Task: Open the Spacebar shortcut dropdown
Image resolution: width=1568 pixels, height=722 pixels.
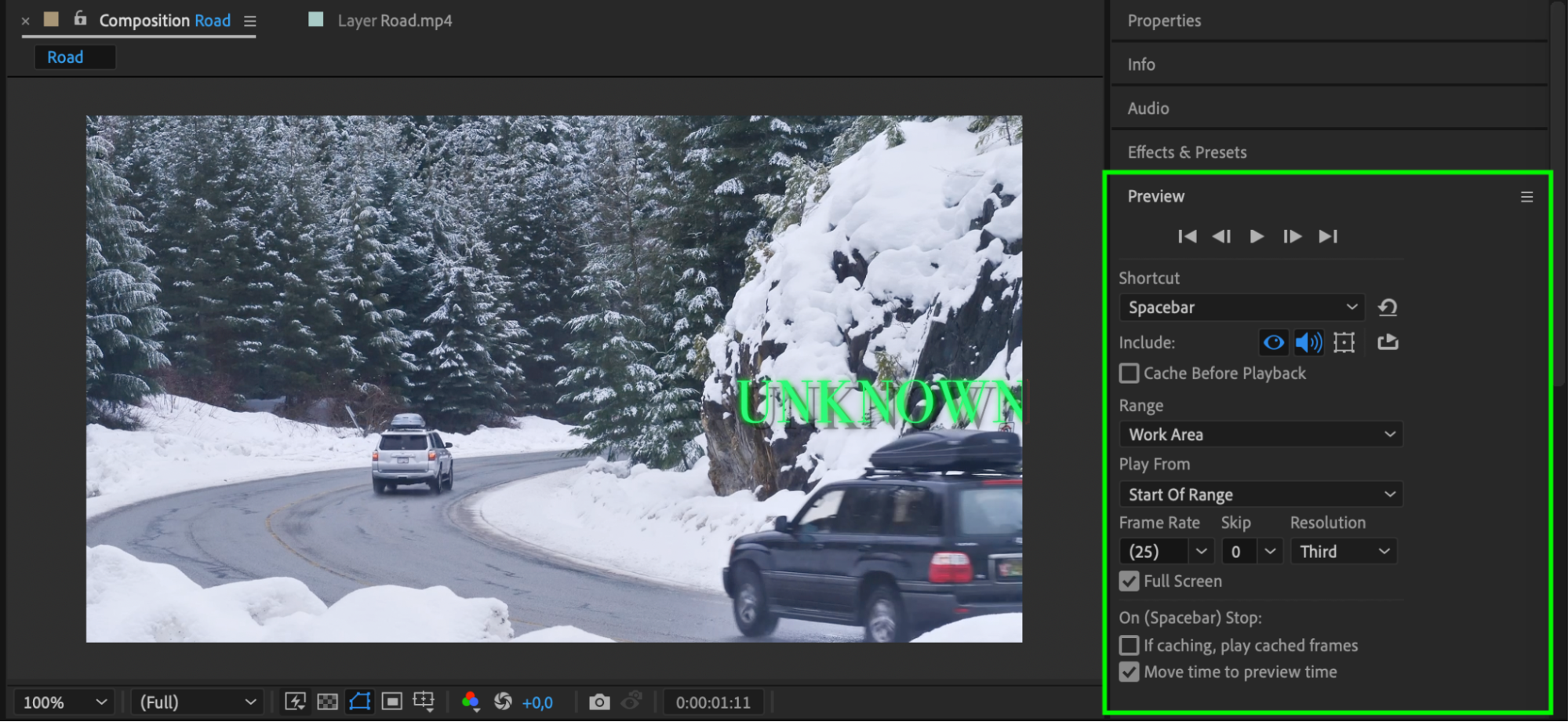Action: coord(1242,307)
